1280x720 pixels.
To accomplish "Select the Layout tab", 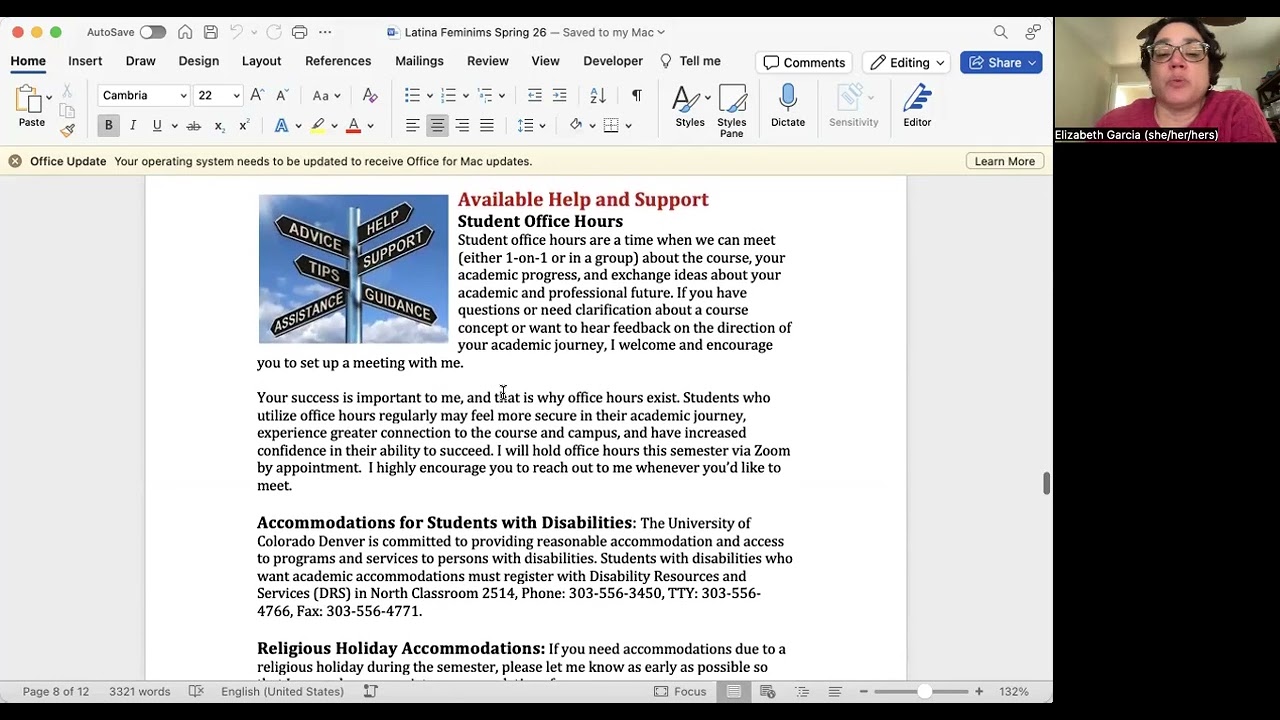I will pyautogui.click(x=261, y=61).
